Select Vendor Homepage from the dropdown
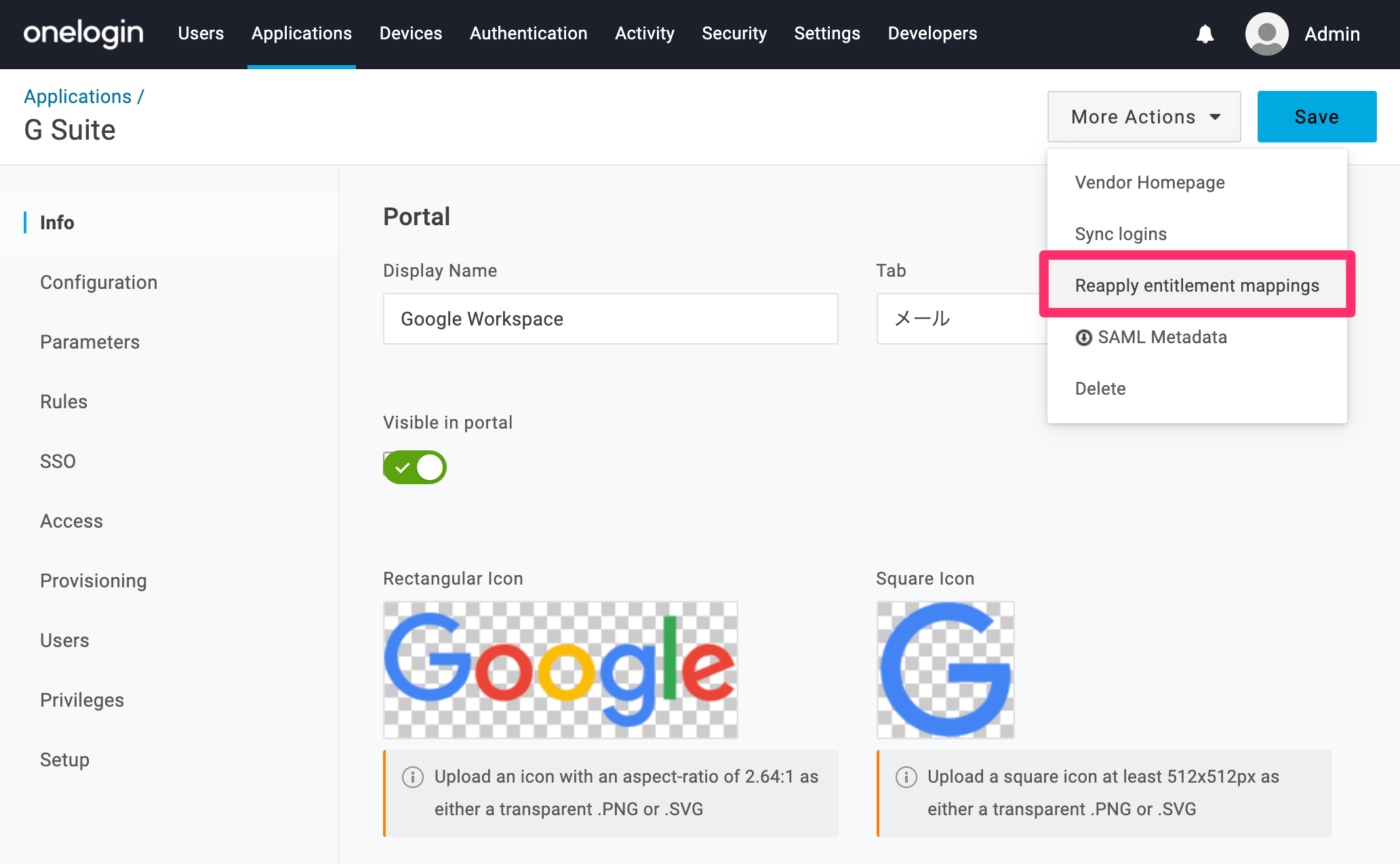This screenshot has height=864, width=1400. 1197,182
